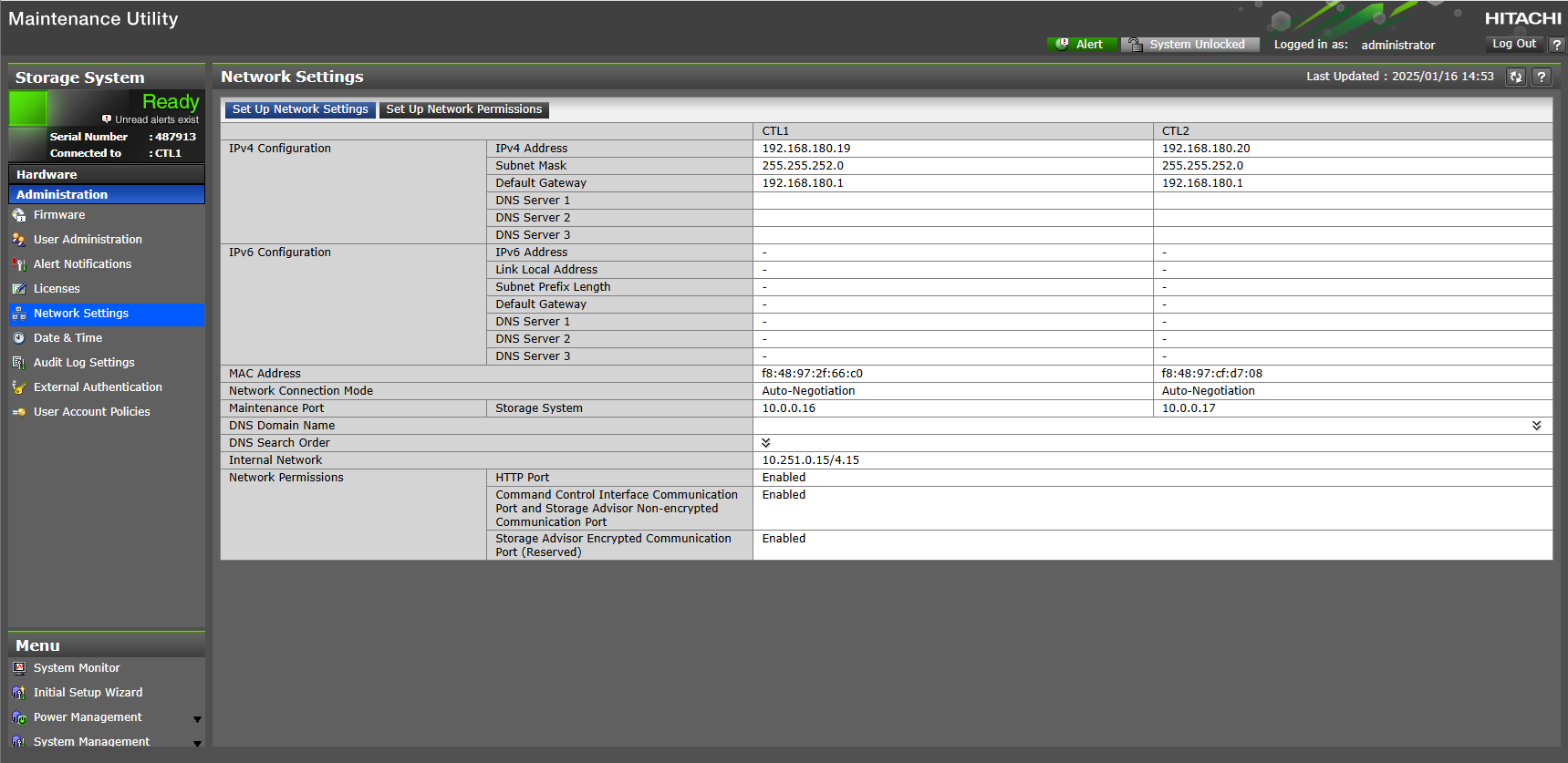
Task: Open Date & Time settings
Action: click(x=67, y=338)
